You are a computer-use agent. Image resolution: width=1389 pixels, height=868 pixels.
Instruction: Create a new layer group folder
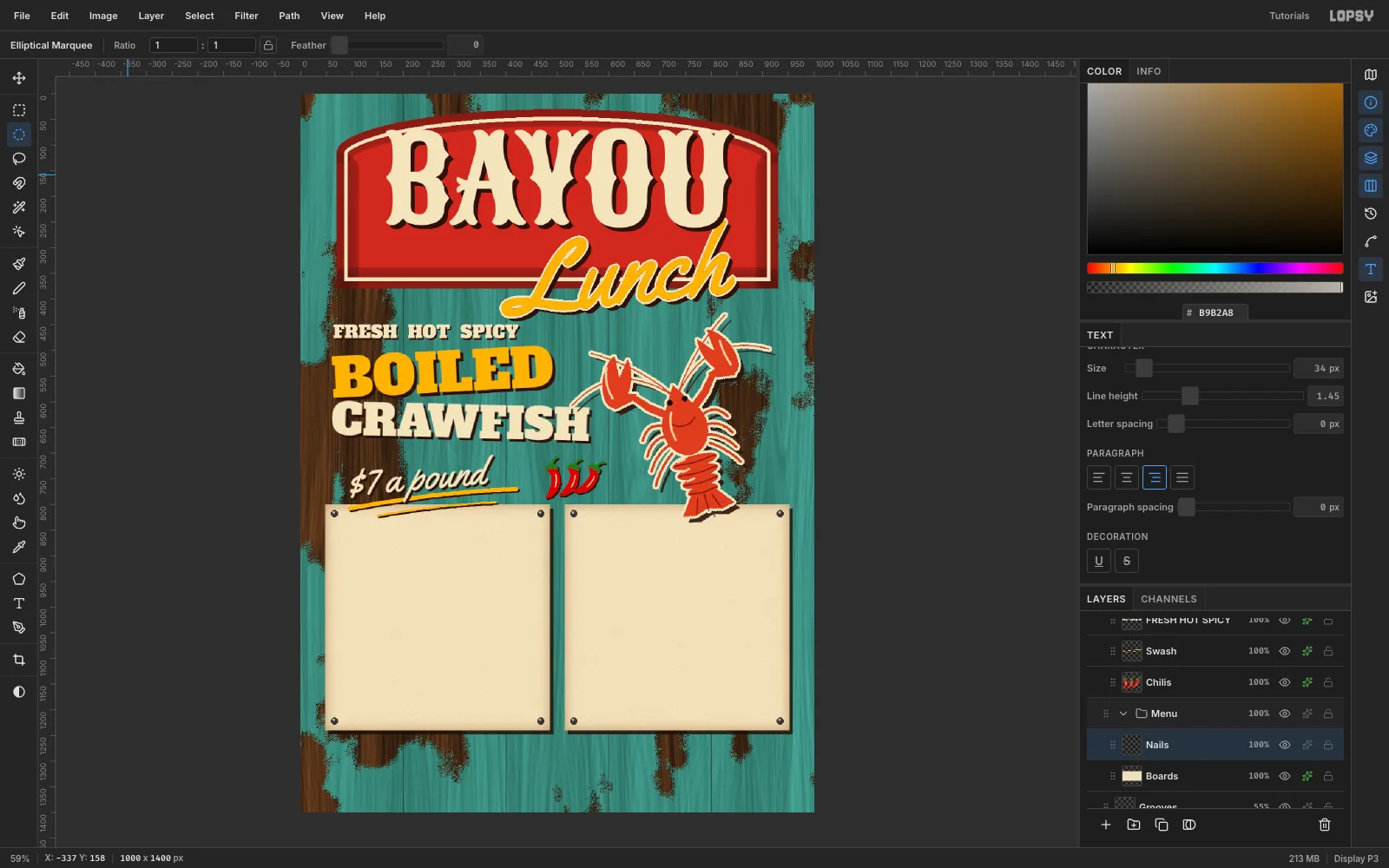tap(1134, 825)
